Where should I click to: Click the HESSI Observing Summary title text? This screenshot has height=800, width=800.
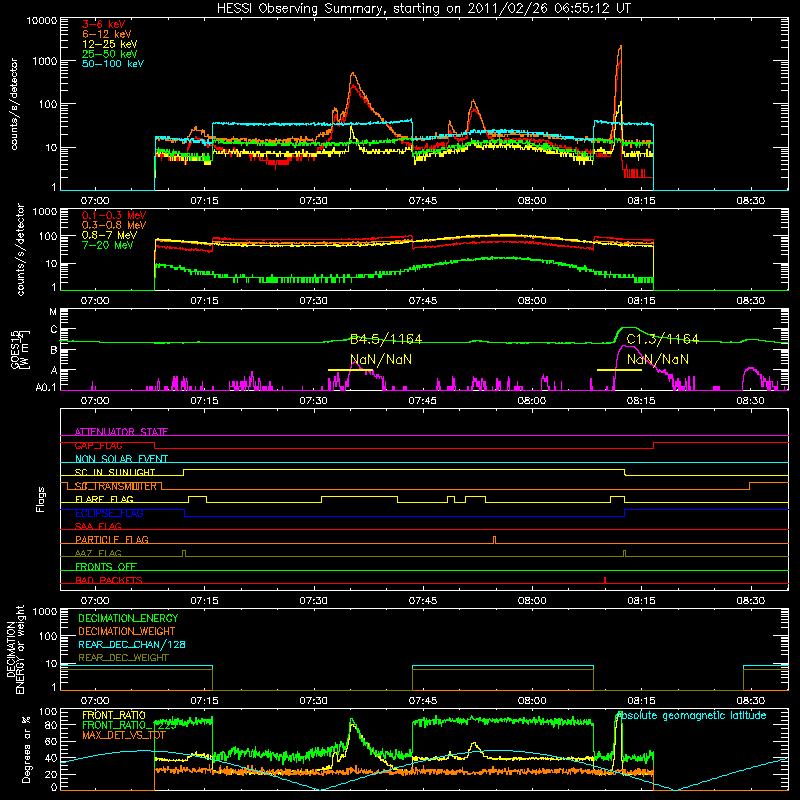(423, 8)
